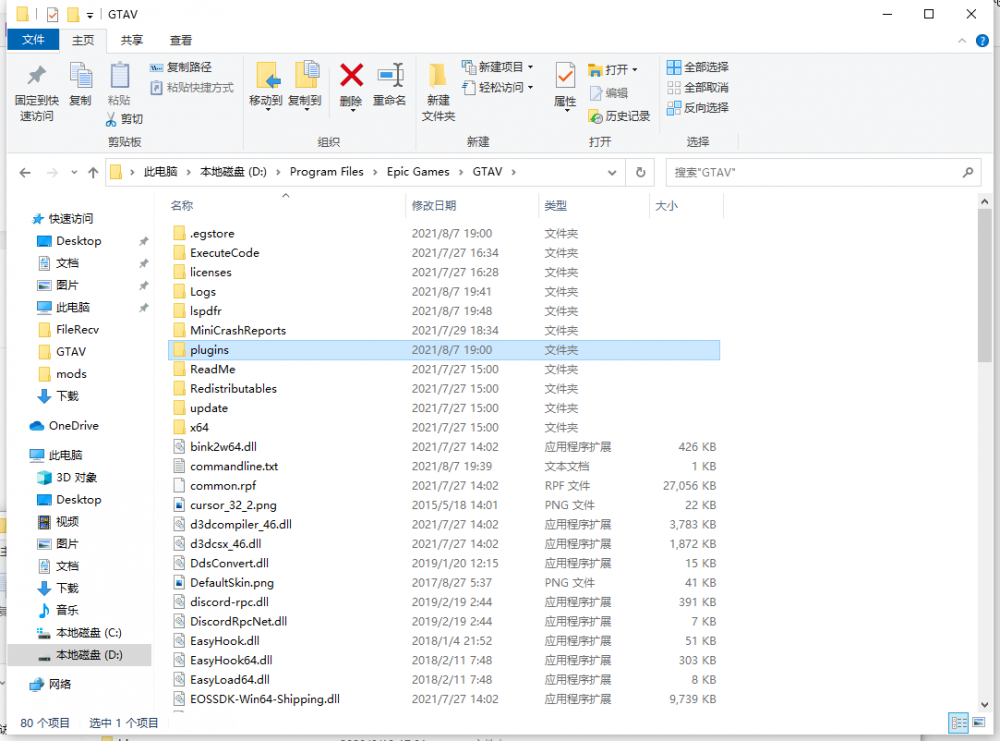Open the Recent locations dropdown arrow
This screenshot has width=1000, height=741.
74,173
